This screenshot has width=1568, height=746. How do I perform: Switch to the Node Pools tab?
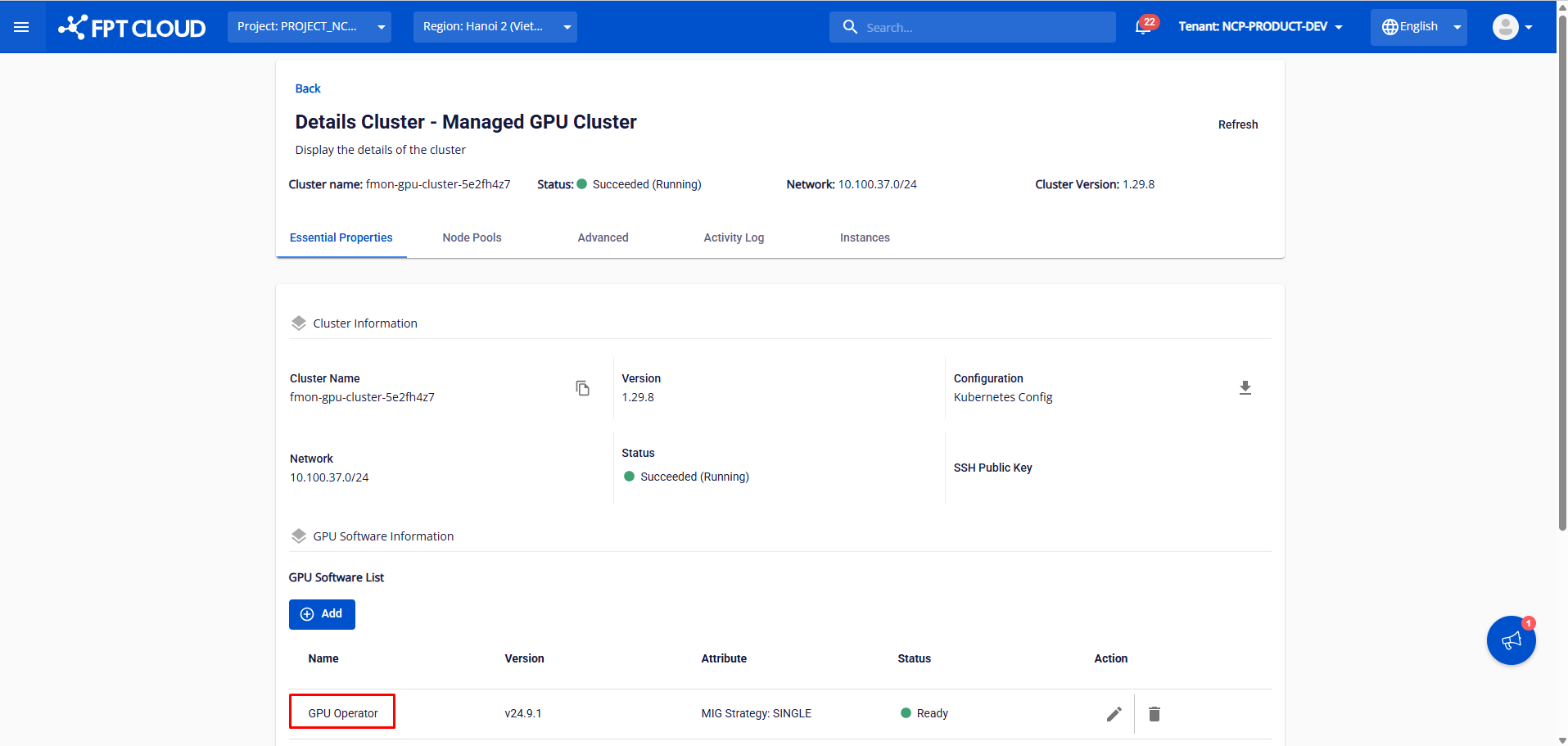[x=472, y=237]
